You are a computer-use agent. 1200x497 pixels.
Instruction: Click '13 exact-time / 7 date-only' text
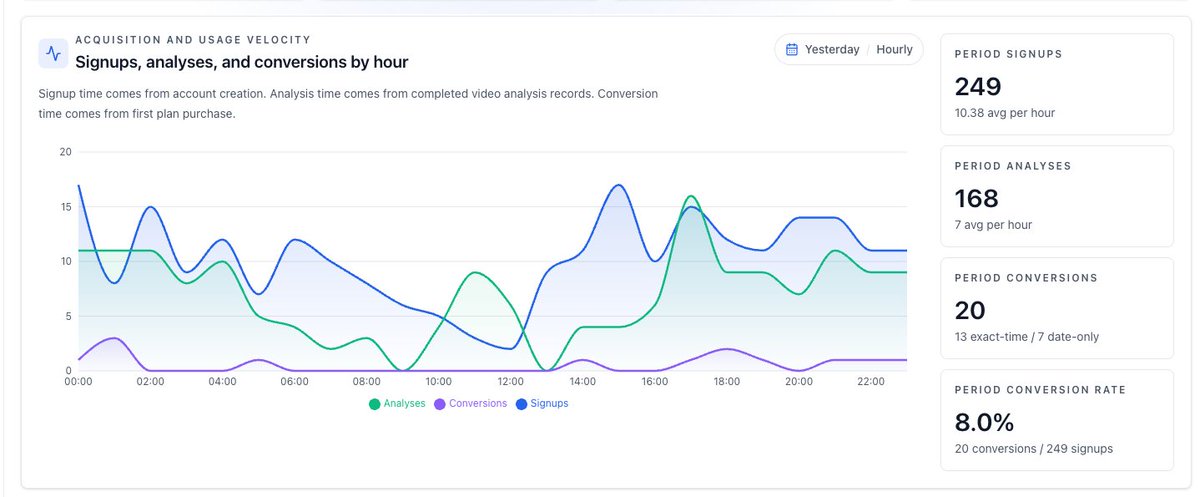[1027, 337]
